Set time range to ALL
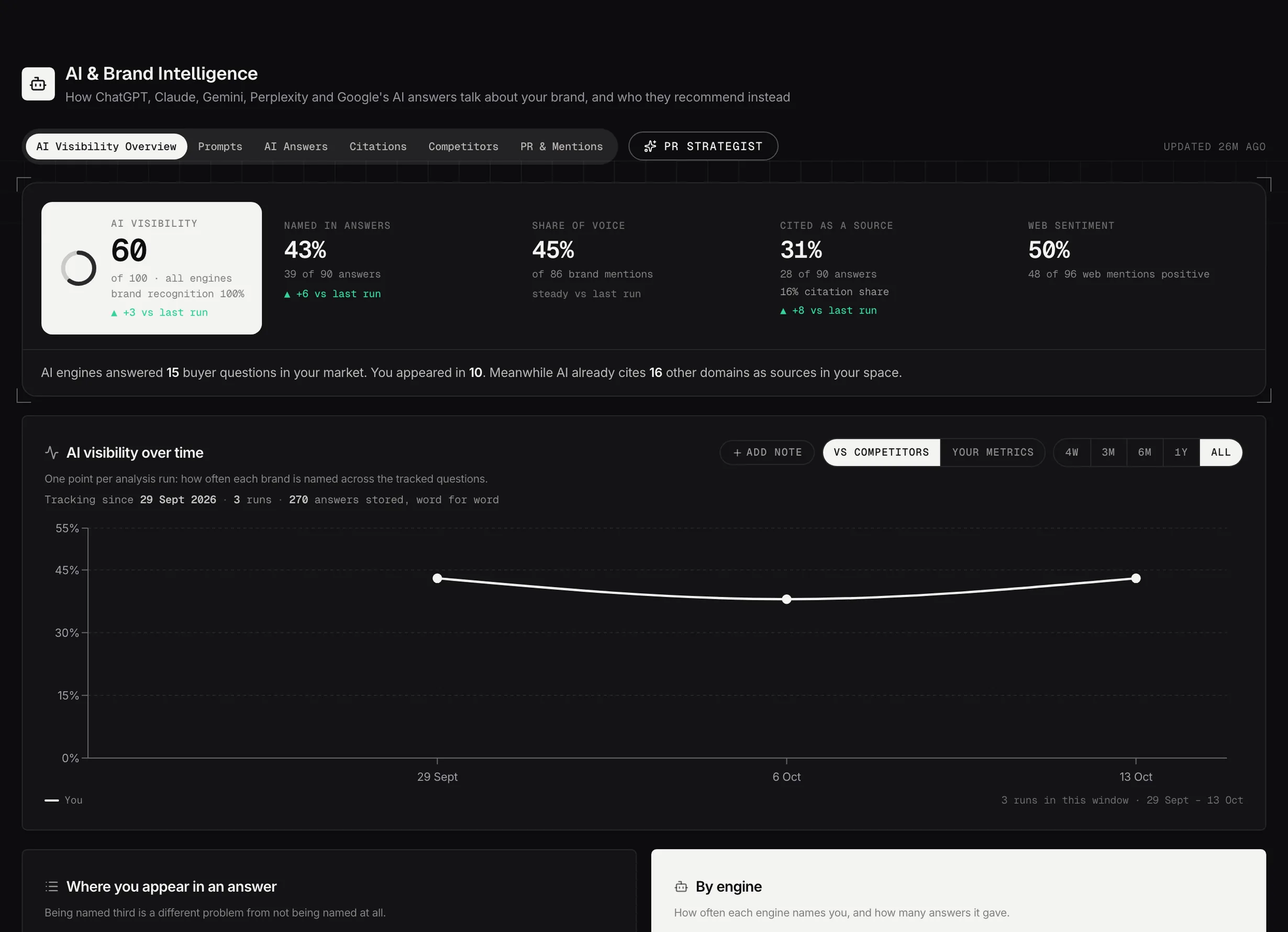The image size is (1288, 932). point(1221,453)
